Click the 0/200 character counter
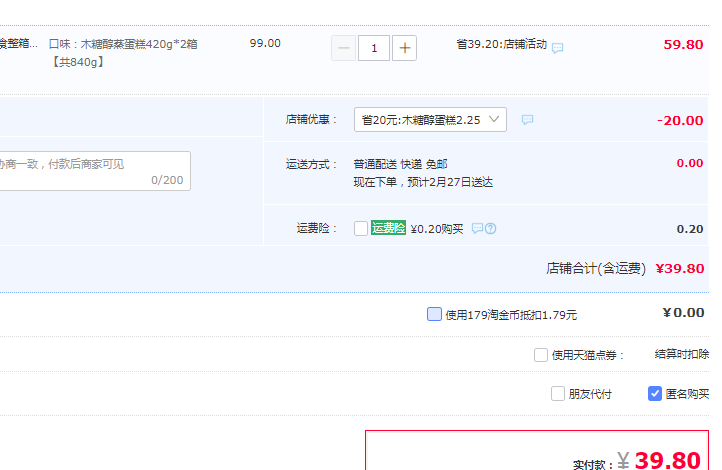The height and width of the screenshot is (470, 722). [x=167, y=180]
